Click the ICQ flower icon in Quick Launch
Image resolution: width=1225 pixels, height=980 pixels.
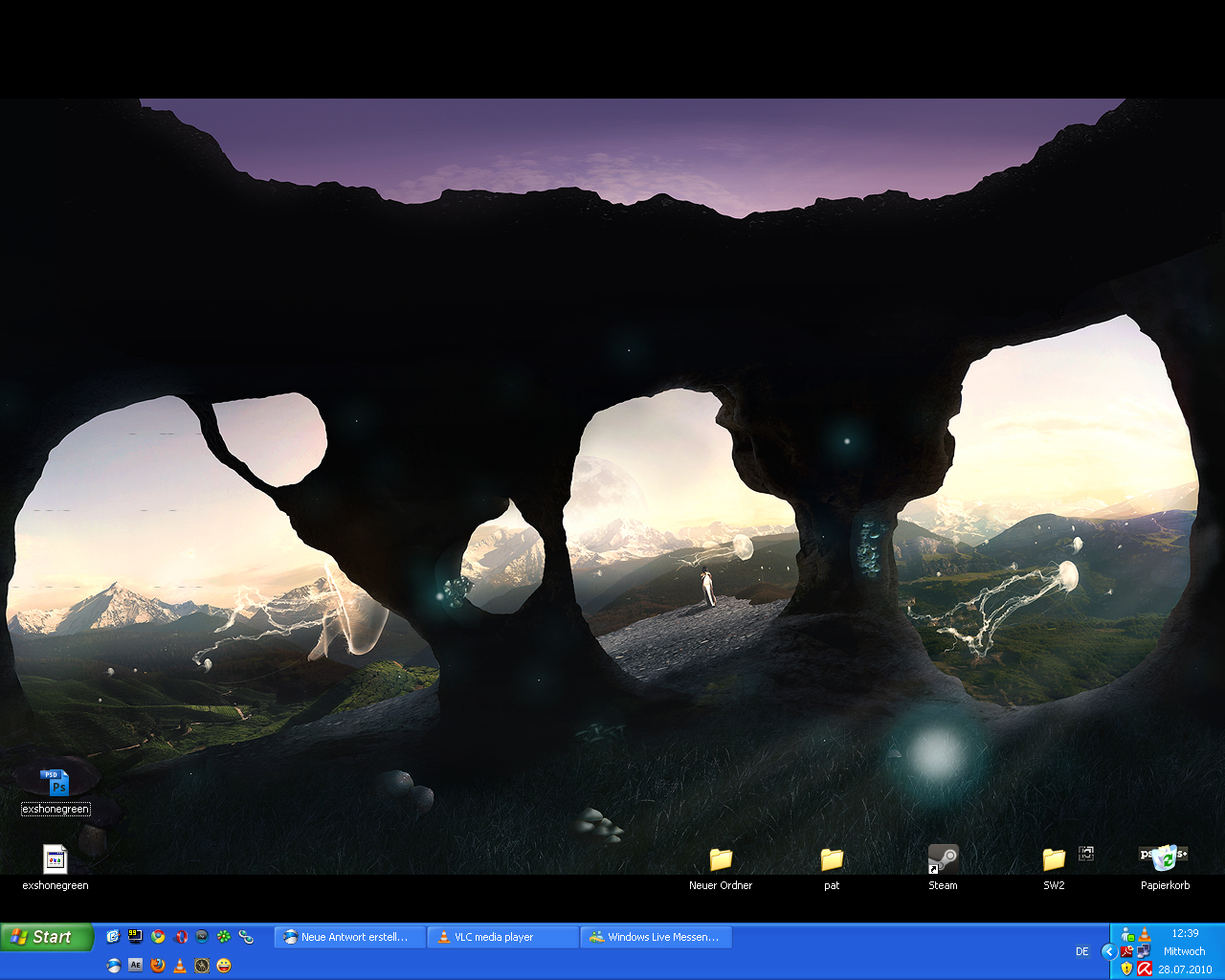pyautogui.click(x=224, y=937)
